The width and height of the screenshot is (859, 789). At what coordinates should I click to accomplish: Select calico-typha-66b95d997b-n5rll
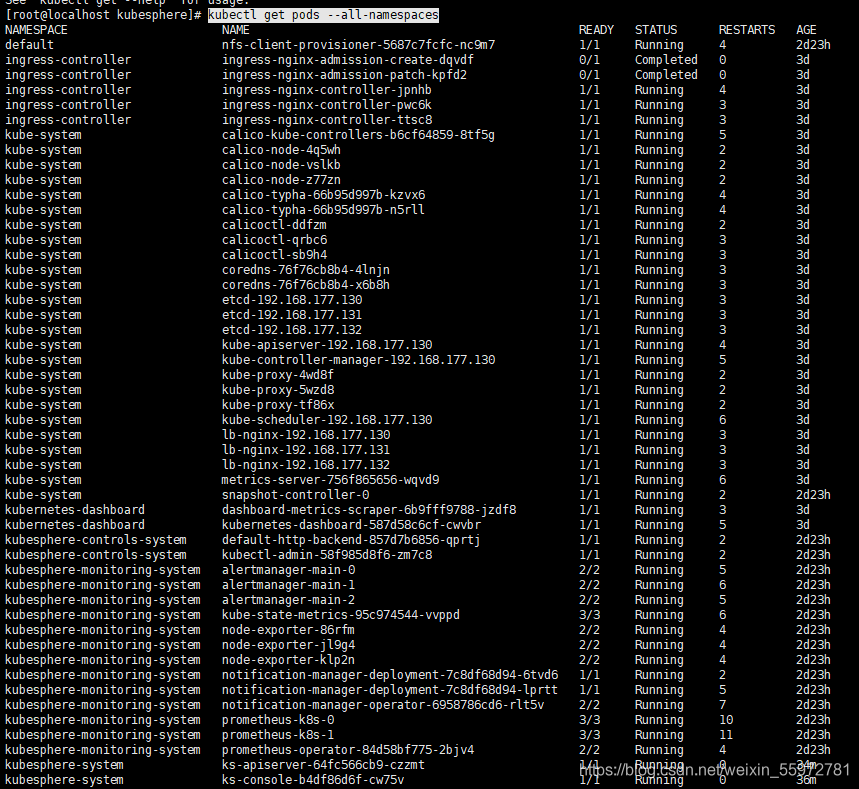[323, 210]
